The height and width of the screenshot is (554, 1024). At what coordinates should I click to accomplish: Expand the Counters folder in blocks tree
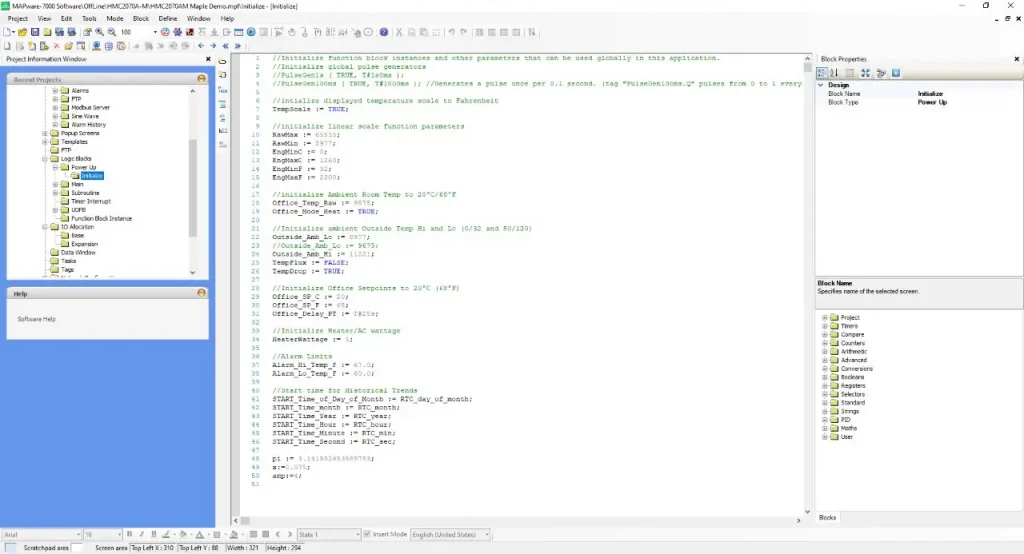pos(825,343)
